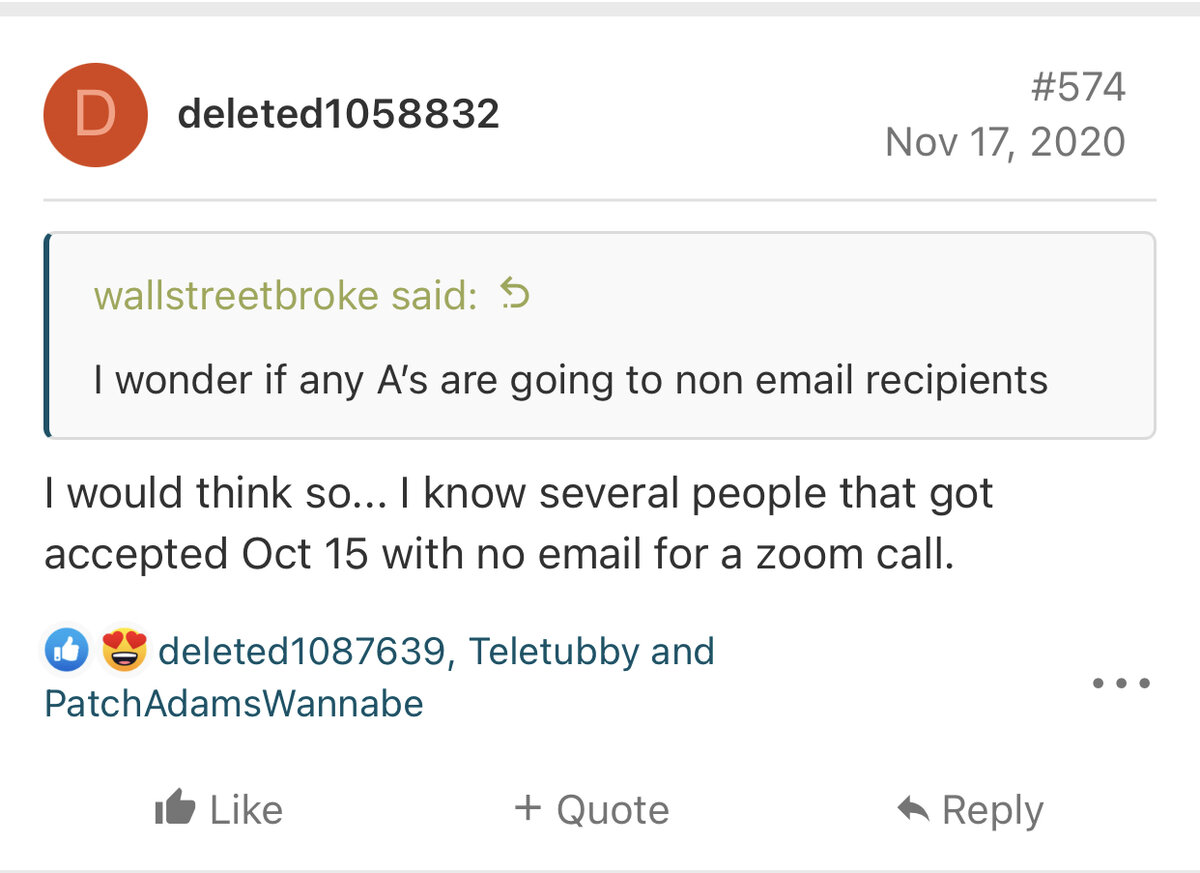
Task: Click the plus icon beside Quote
Action: (527, 808)
